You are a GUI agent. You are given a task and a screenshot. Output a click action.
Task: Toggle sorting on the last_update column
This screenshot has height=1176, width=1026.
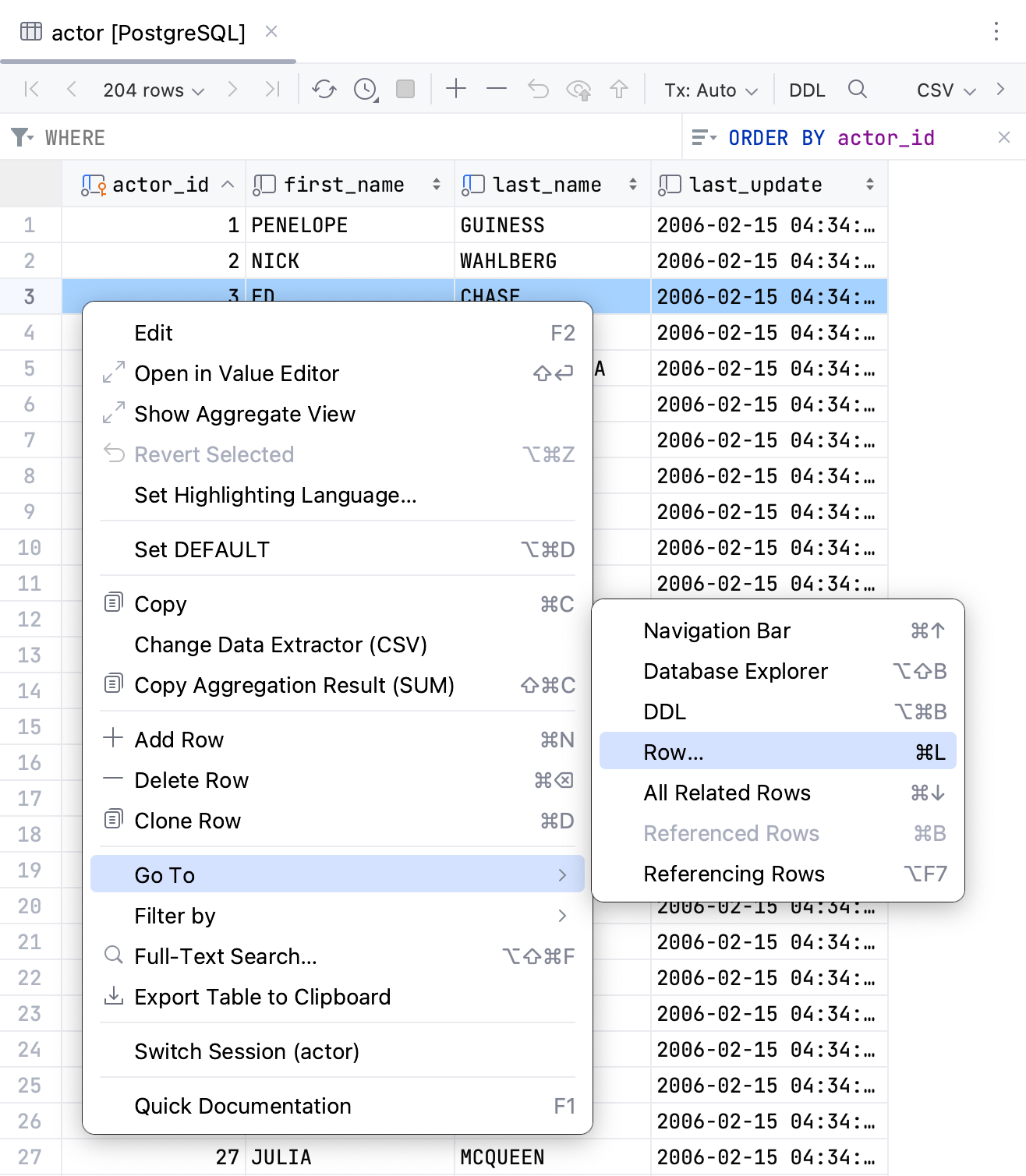tap(869, 184)
